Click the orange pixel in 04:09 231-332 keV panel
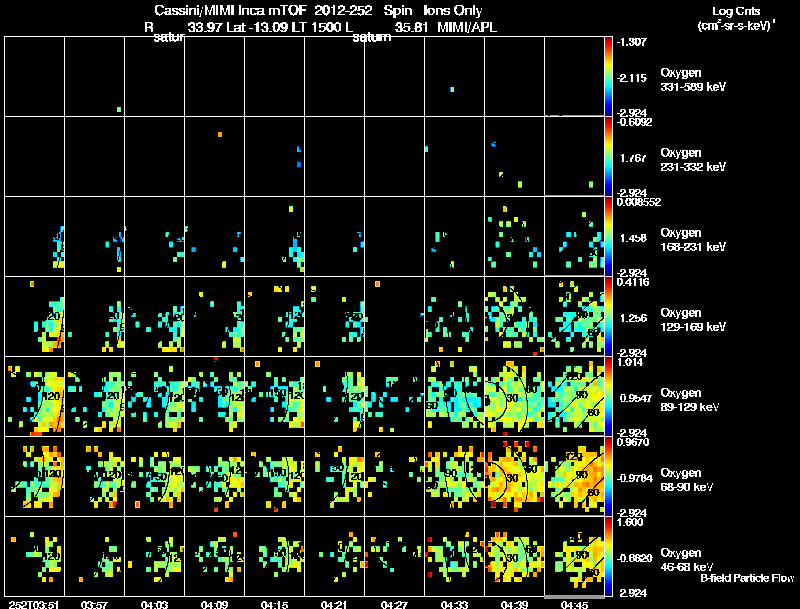The width and height of the screenshot is (800, 609). coord(220,135)
